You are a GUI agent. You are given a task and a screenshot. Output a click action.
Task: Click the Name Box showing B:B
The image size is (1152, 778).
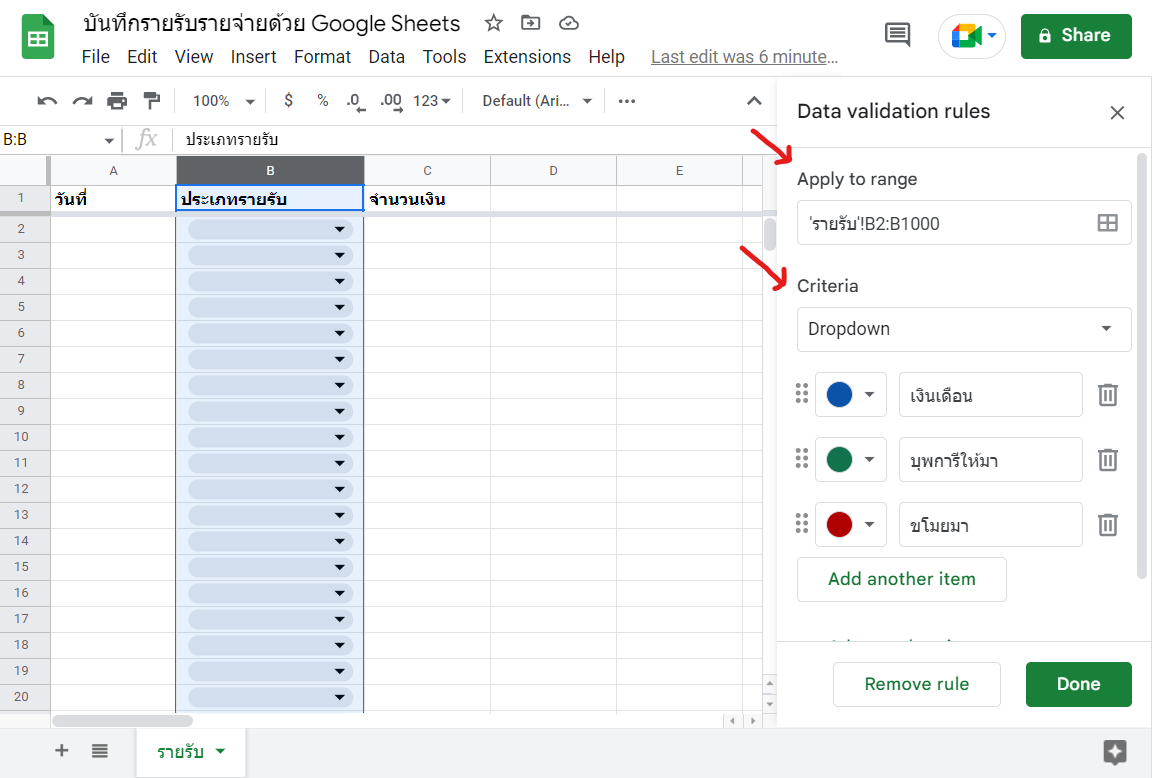click(55, 140)
